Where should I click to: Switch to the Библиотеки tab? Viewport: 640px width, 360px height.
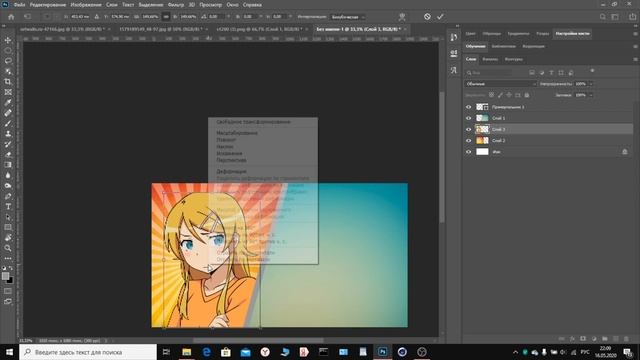[x=503, y=47]
